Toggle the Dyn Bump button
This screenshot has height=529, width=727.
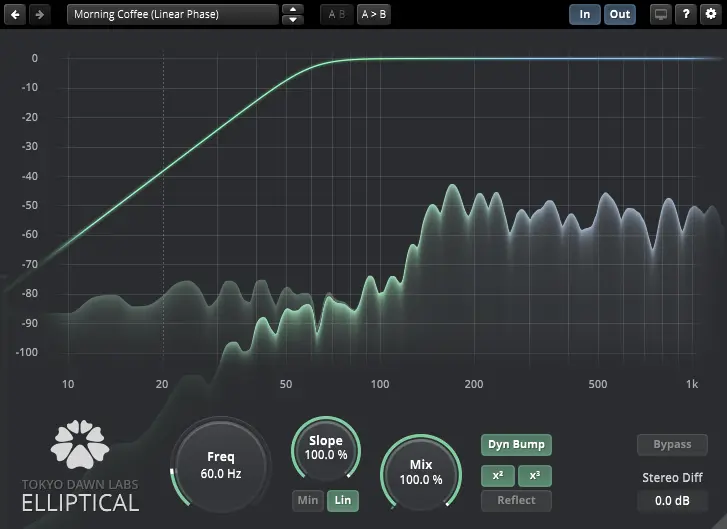[x=516, y=445]
